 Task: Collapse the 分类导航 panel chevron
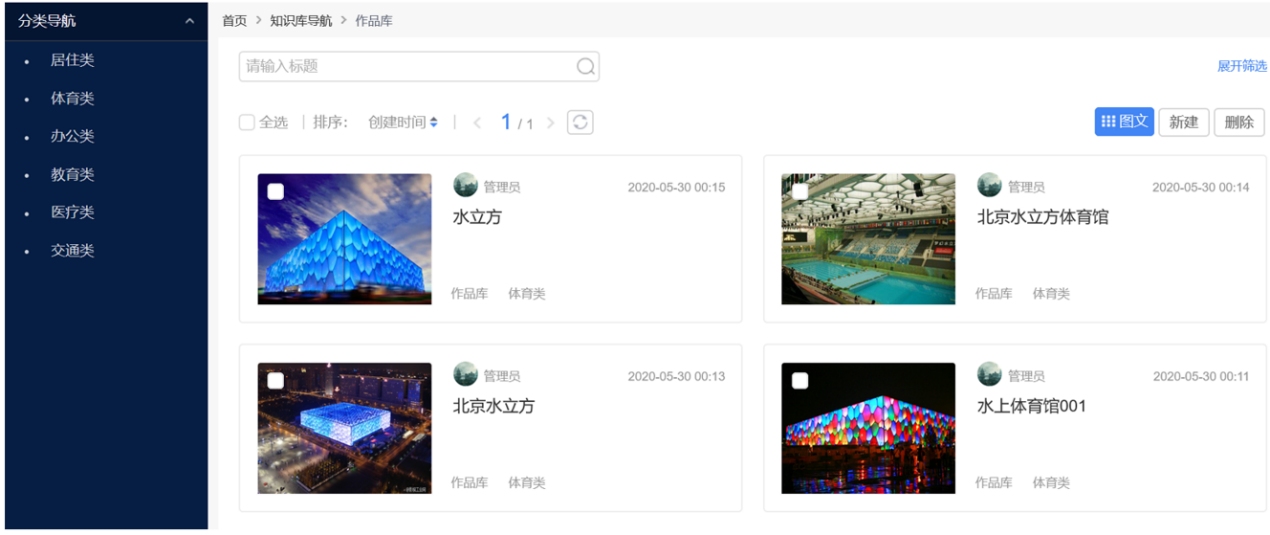[189, 21]
